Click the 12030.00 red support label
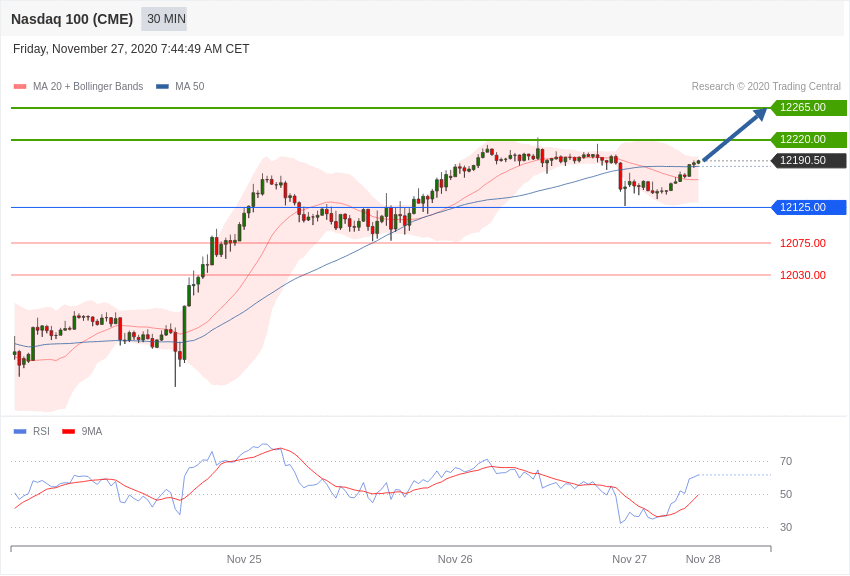850x576 pixels. pos(803,275)
